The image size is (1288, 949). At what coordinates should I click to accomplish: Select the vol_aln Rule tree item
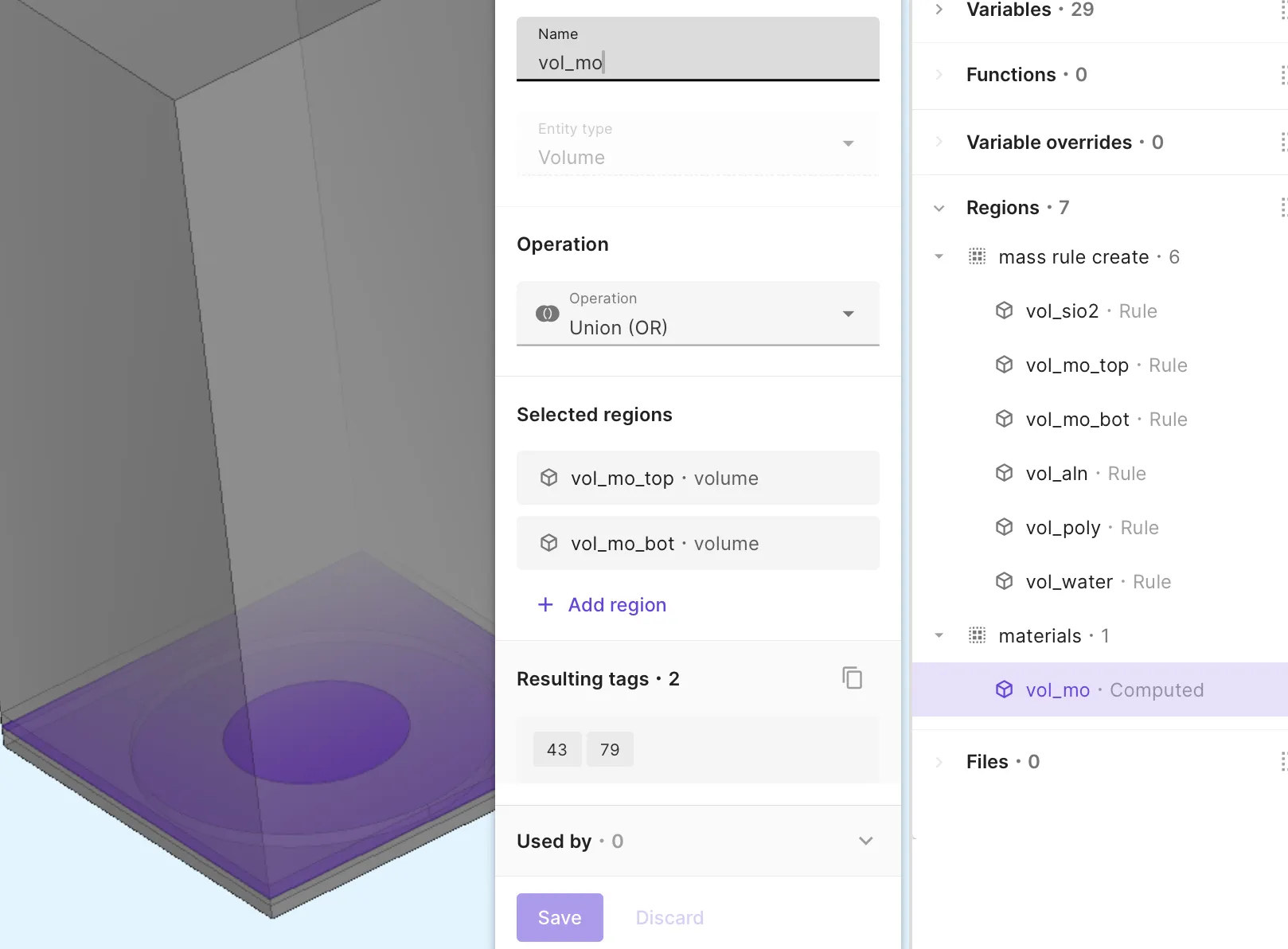tap(1100, 473)
